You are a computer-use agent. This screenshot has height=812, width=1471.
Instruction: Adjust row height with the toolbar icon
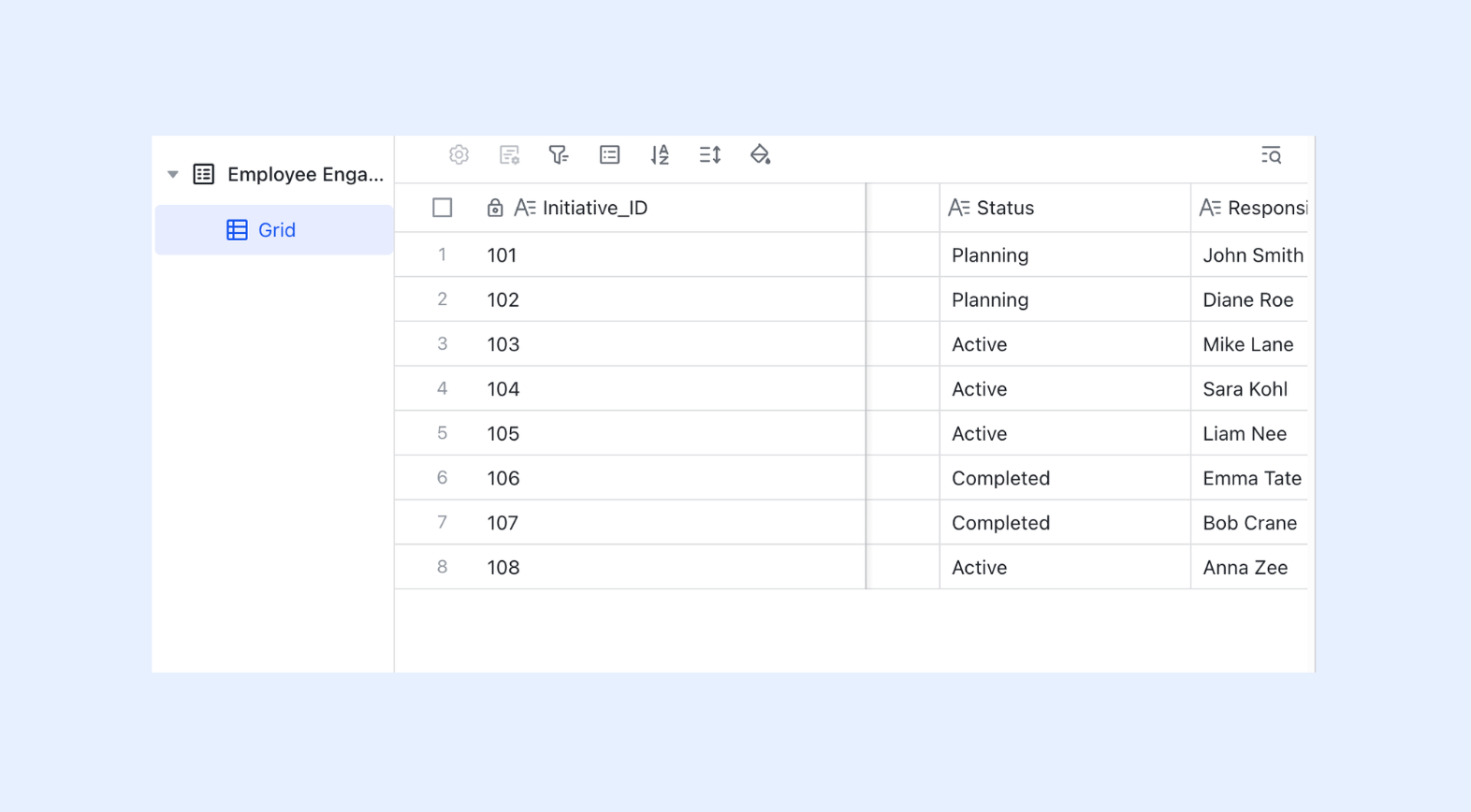(710, 155)
